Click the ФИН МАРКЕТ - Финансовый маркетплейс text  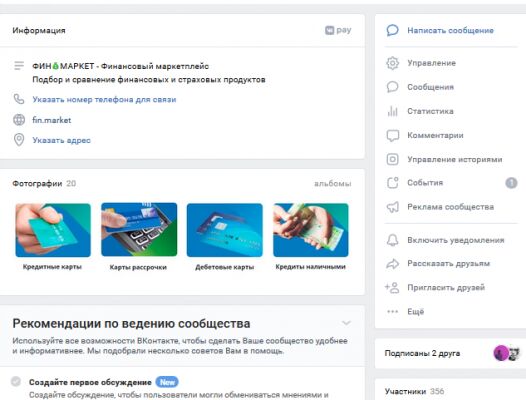coord(120,66)
